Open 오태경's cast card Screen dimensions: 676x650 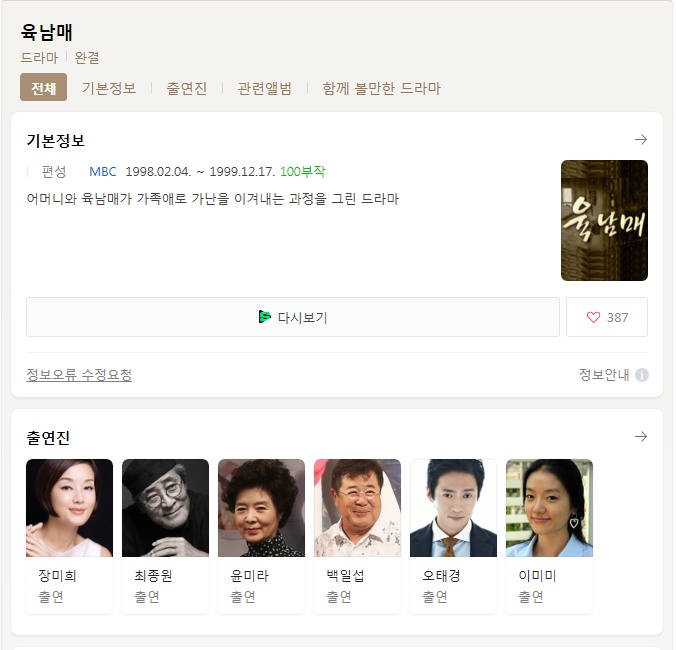coord(454,536)
